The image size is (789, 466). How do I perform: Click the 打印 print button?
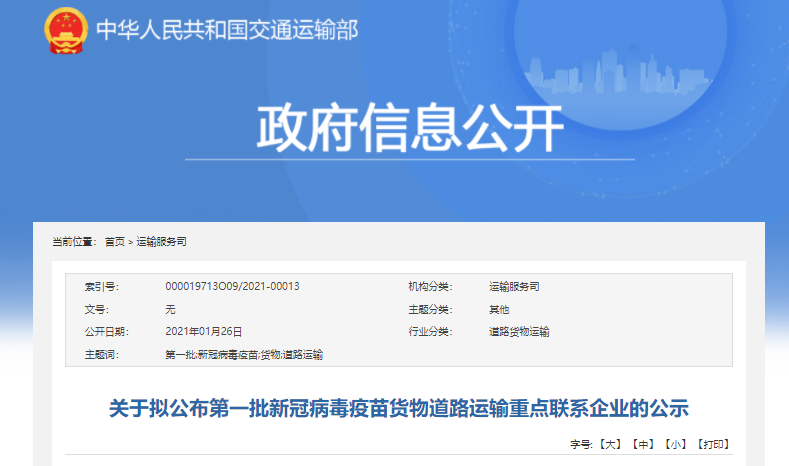(x=713, y=443)
